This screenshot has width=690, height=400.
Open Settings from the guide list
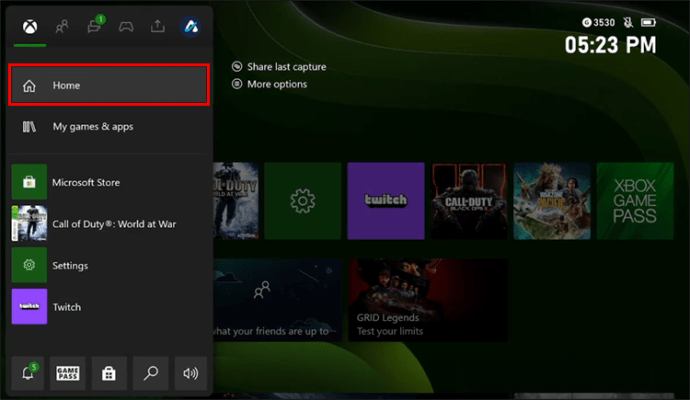coord(109,265)
